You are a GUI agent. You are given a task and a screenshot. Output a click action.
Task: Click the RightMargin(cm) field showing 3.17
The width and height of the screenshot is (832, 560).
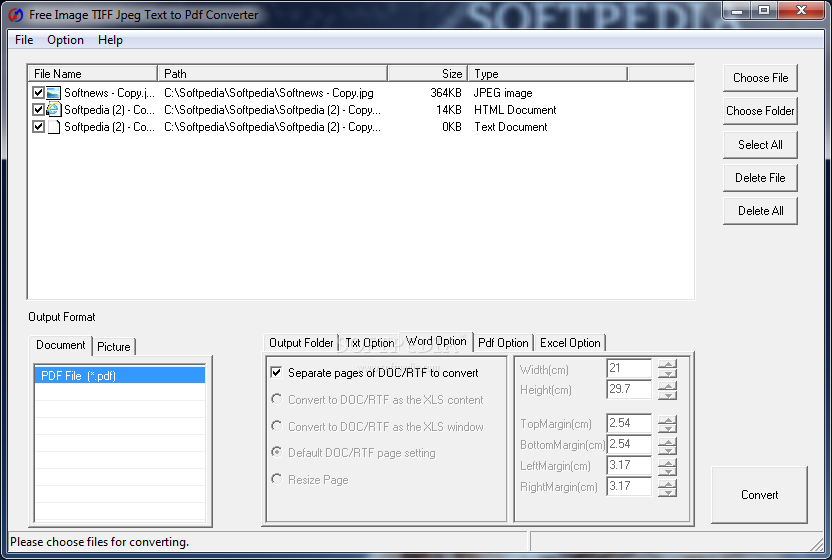click(629, 487)
